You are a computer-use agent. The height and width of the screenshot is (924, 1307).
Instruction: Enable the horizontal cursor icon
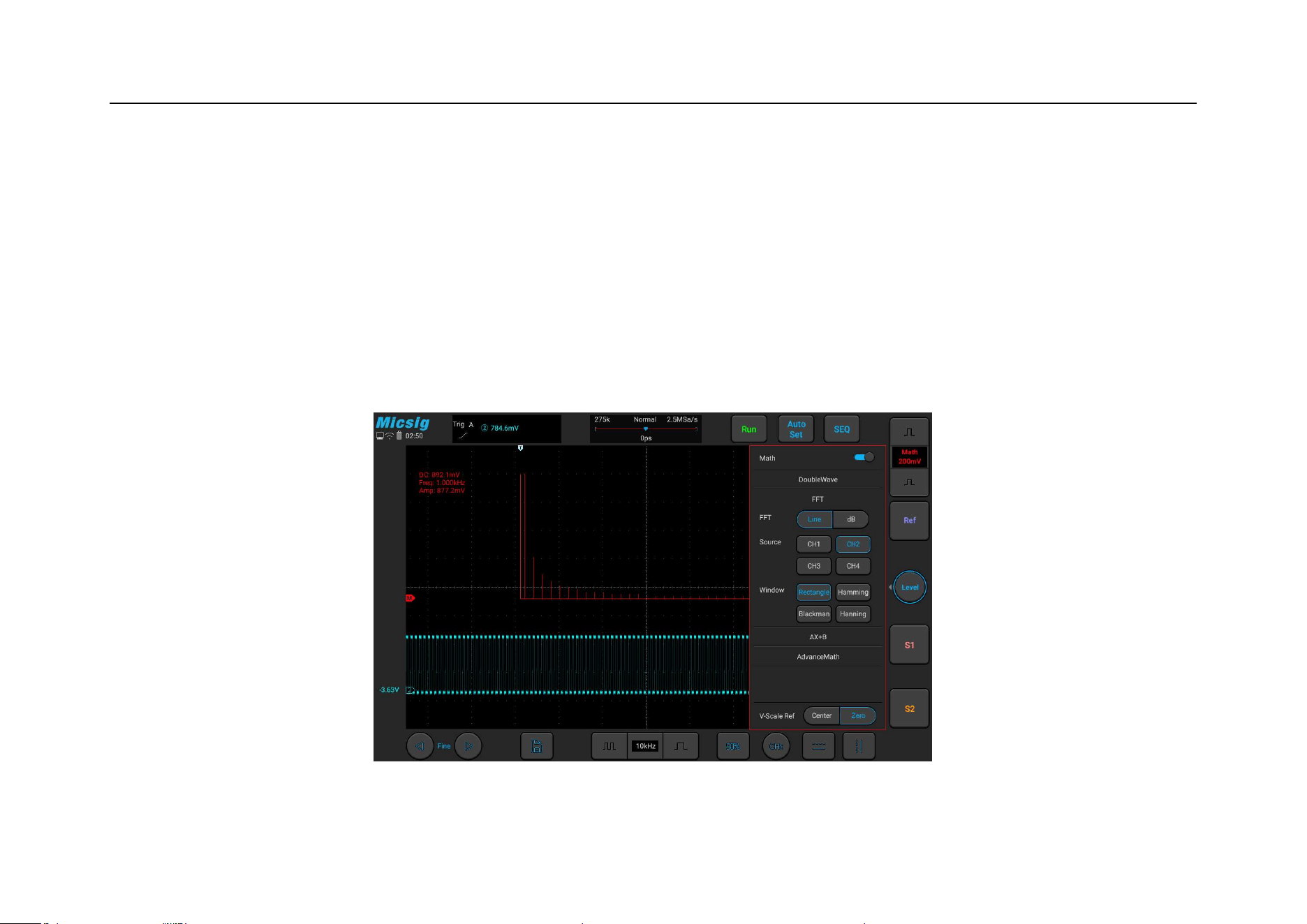coord(818,746)
